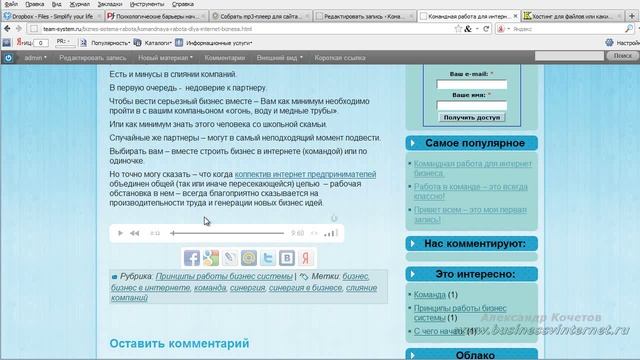Image resolution: width=640 pixels, height=360 pixels.
Task: Share the post via Google icon
Action: click(211, 258)
